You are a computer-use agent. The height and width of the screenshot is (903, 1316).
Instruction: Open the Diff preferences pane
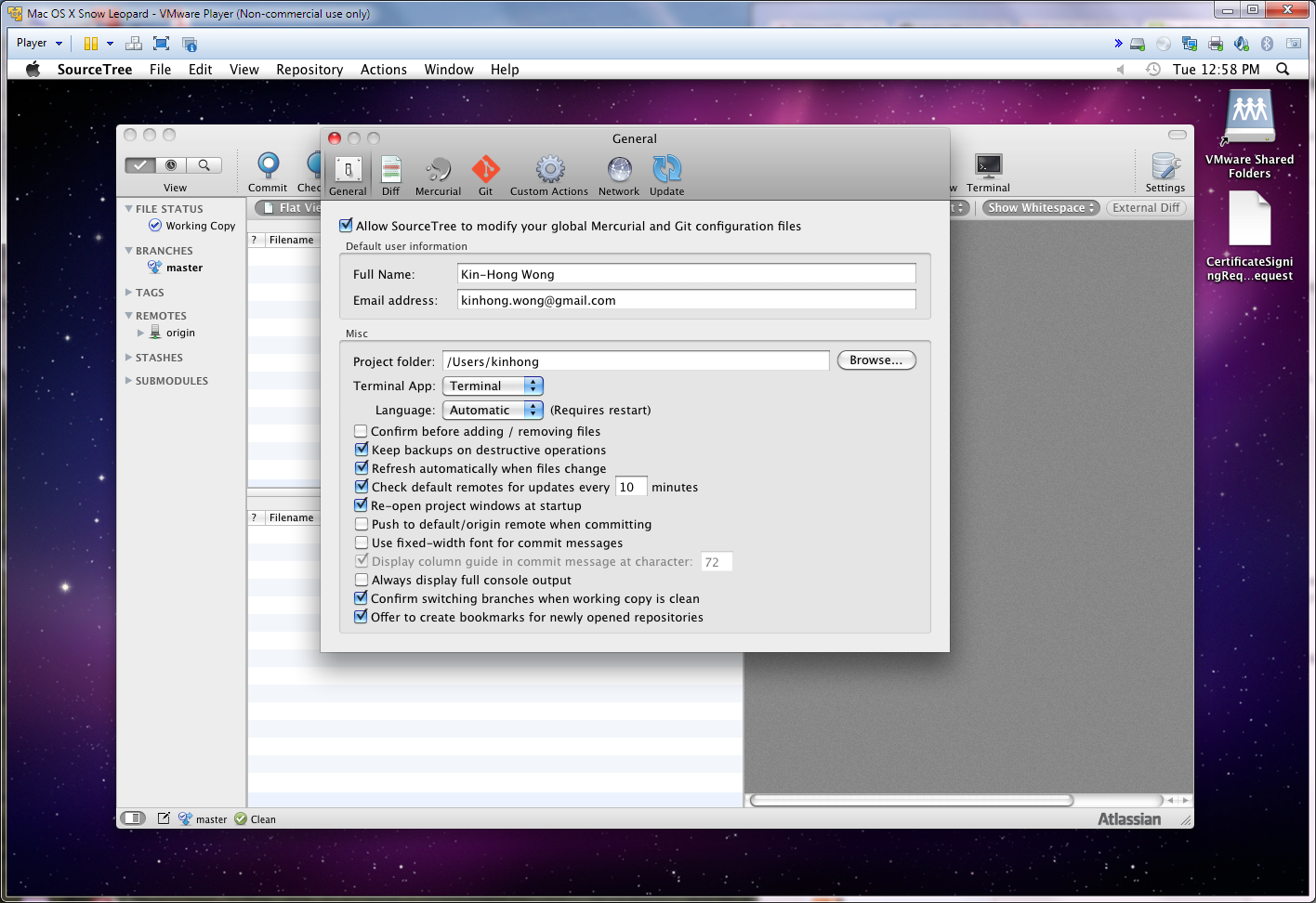391,176
